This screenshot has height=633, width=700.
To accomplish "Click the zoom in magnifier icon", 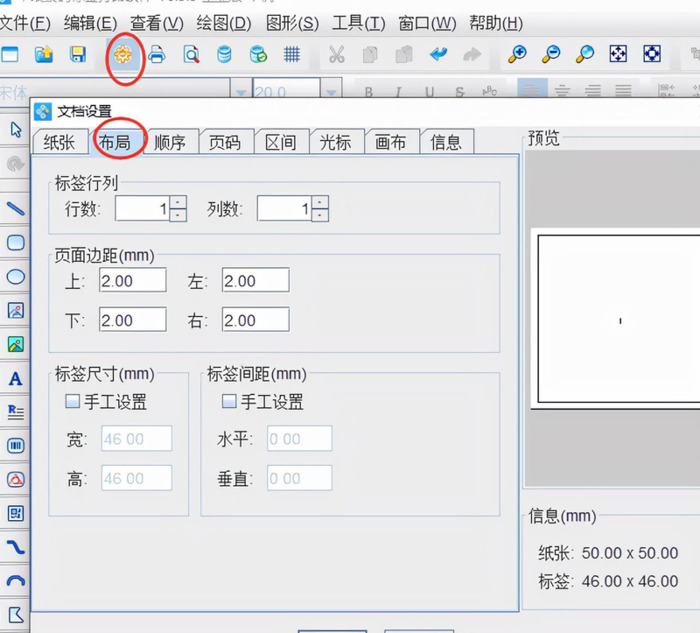I will (x=517, y=54).
